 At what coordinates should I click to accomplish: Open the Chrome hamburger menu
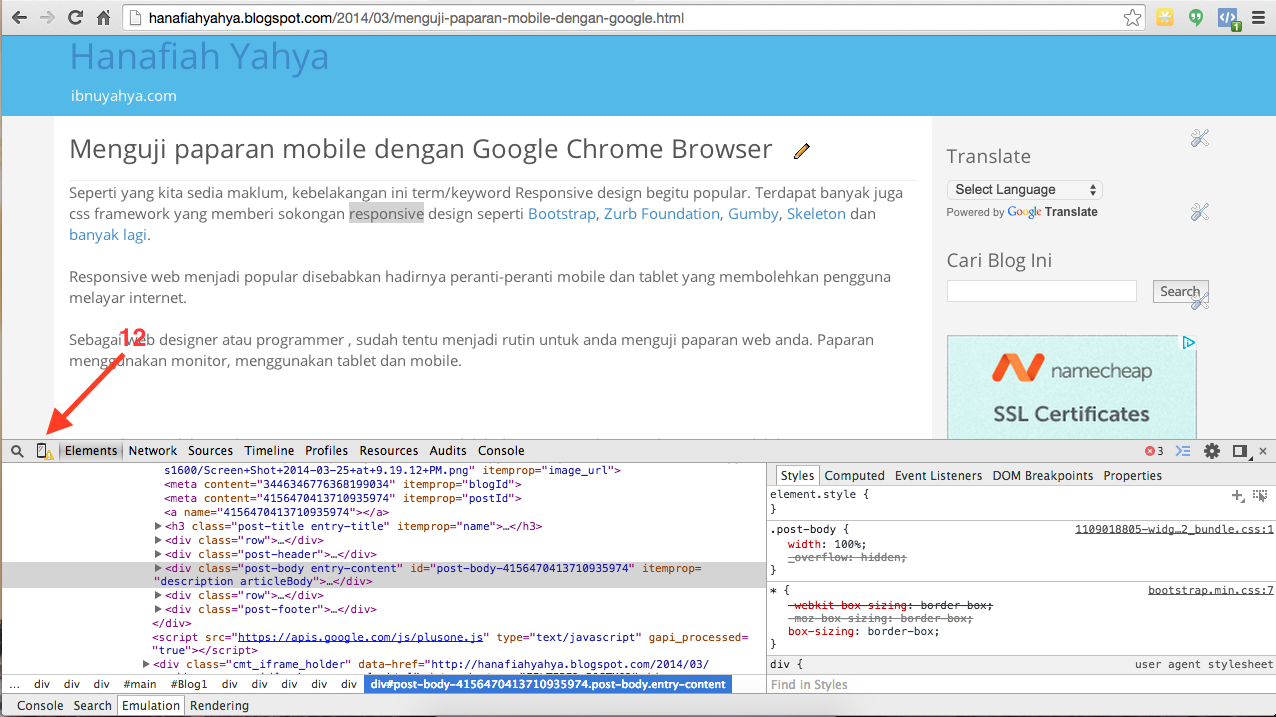tap(1258, 18)
